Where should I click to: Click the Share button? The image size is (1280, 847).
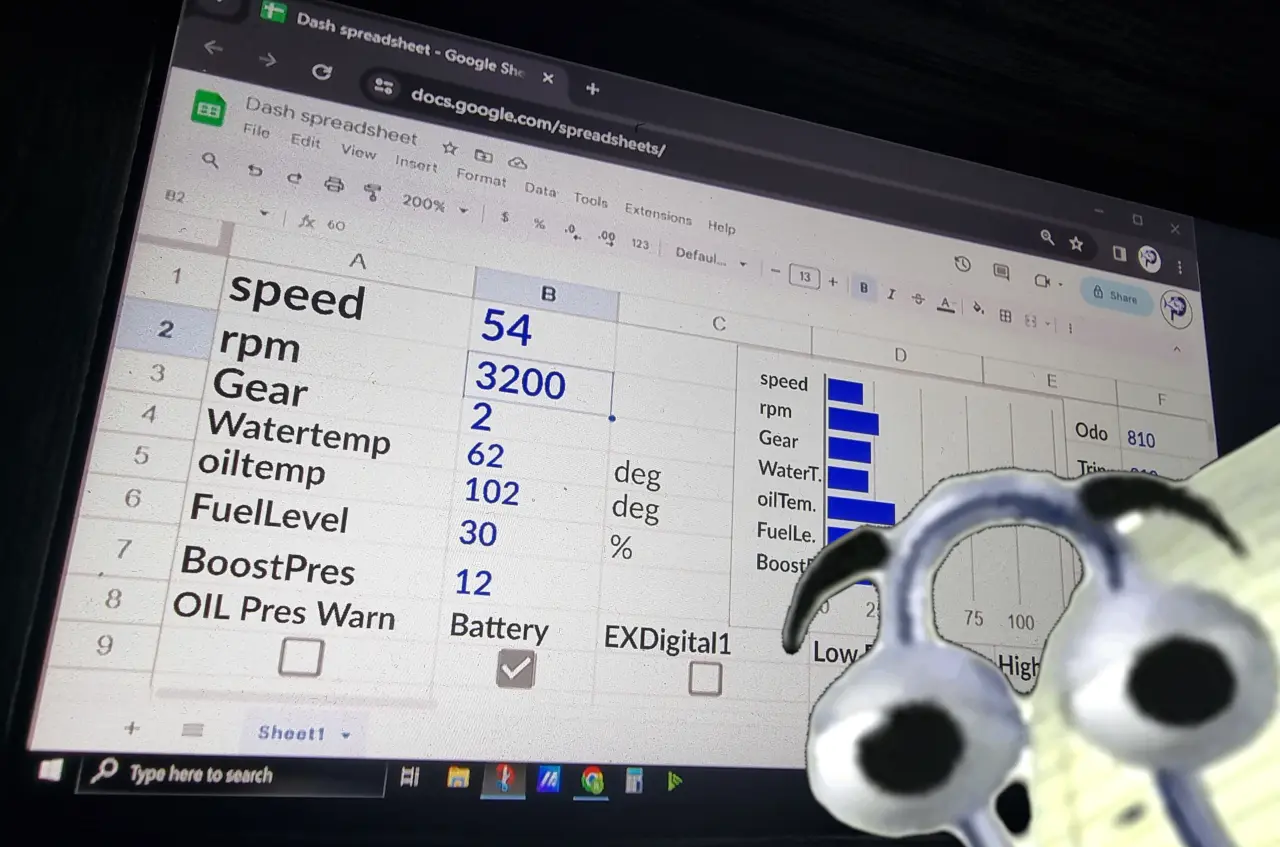[1115, 296]
